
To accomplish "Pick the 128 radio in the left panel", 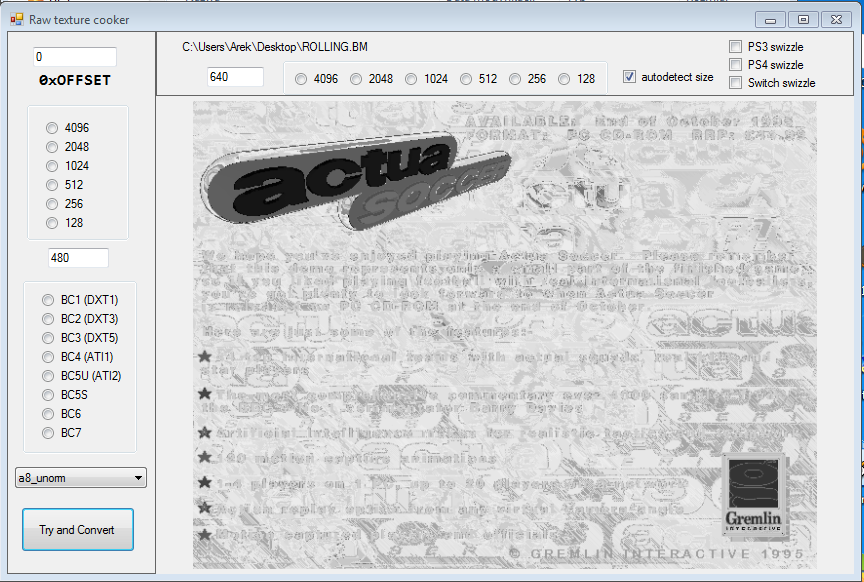I will [x=52, y=223].
